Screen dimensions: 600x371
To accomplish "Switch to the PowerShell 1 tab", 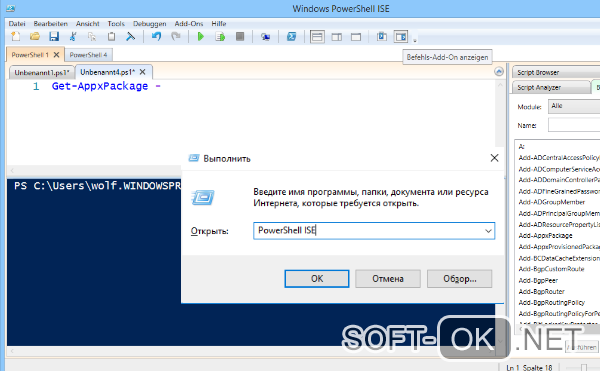I will click(x=30, y=55).
